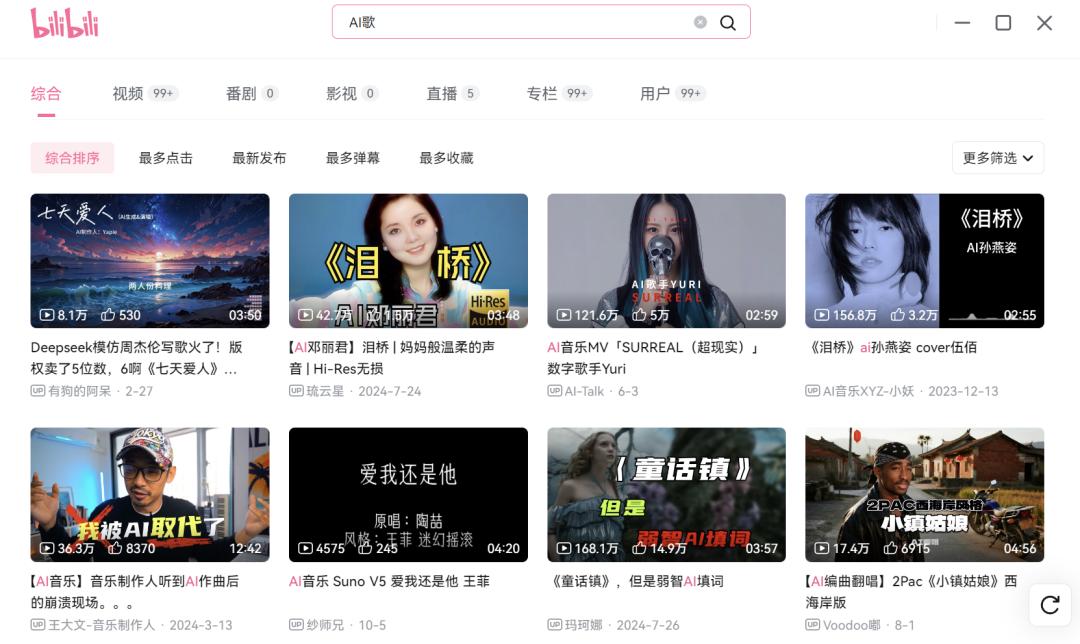Click like icon showing 3.2万

click(x=897, y=315)
